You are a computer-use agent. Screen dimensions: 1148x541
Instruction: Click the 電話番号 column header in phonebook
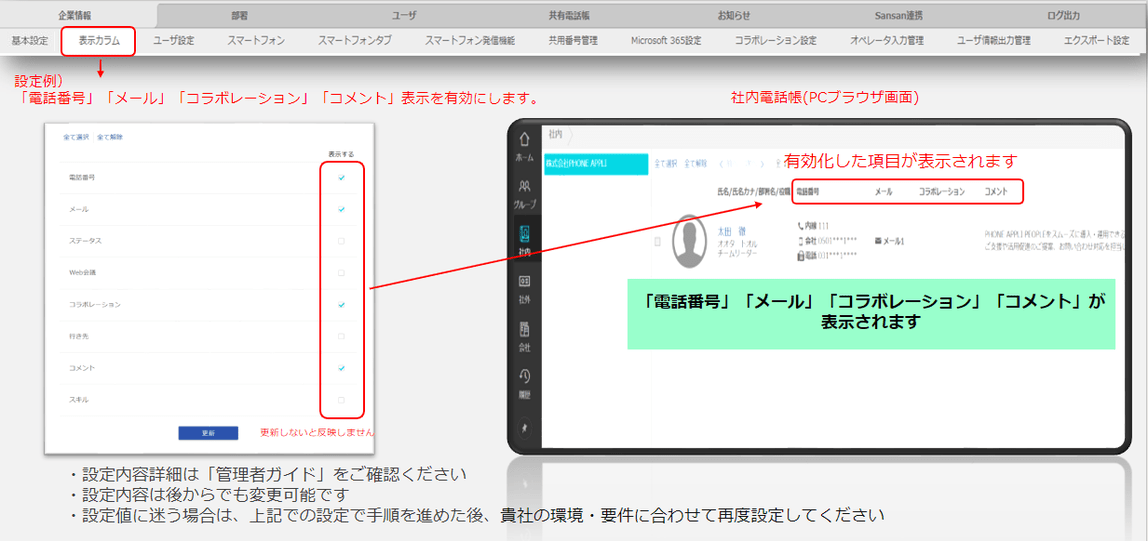pyautogui.click(x=807, y=192)
